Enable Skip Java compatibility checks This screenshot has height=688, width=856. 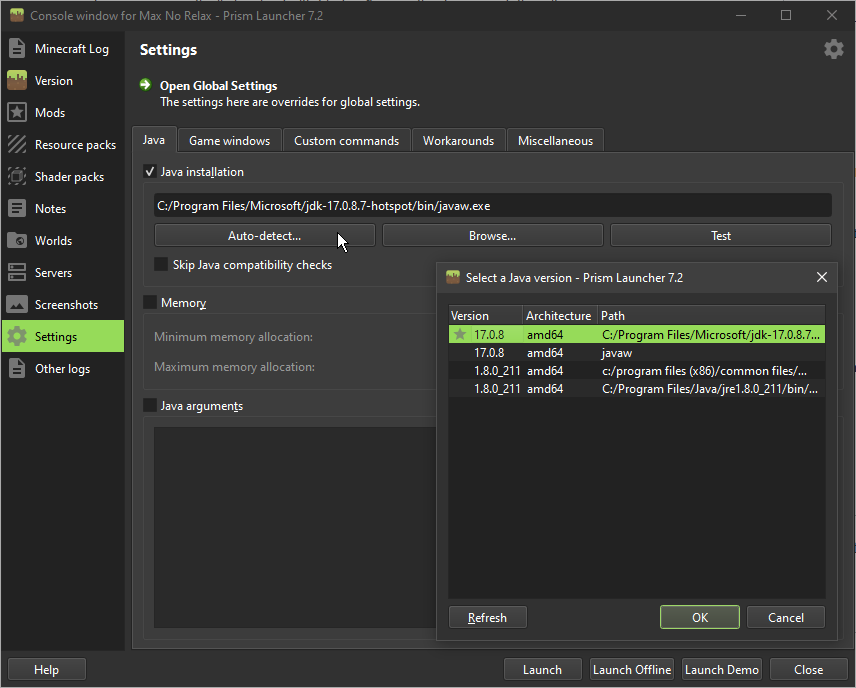pos(161,265)
